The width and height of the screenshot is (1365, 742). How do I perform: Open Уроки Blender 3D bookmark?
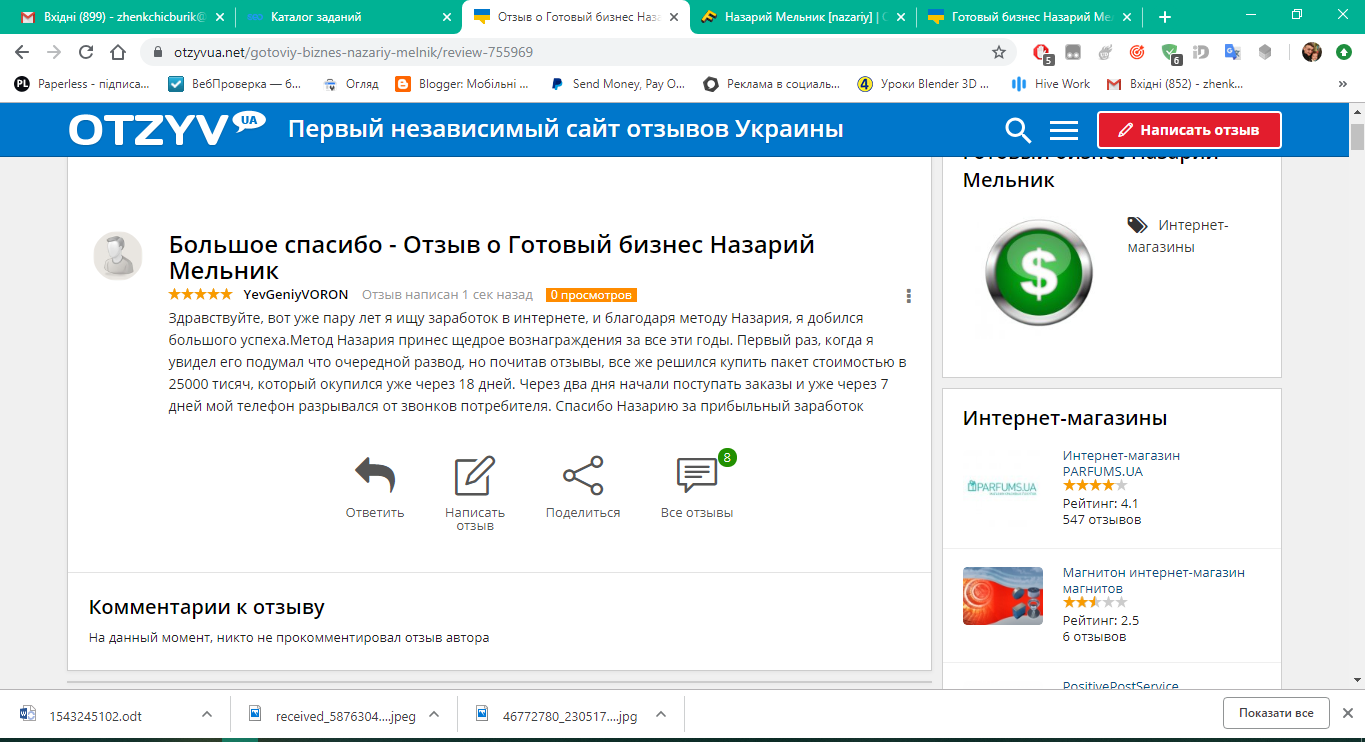tap(924, 84)
